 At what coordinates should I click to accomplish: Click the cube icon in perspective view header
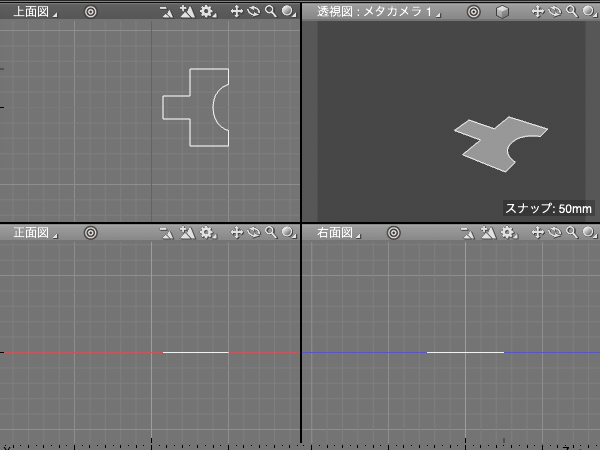point(502,12)
